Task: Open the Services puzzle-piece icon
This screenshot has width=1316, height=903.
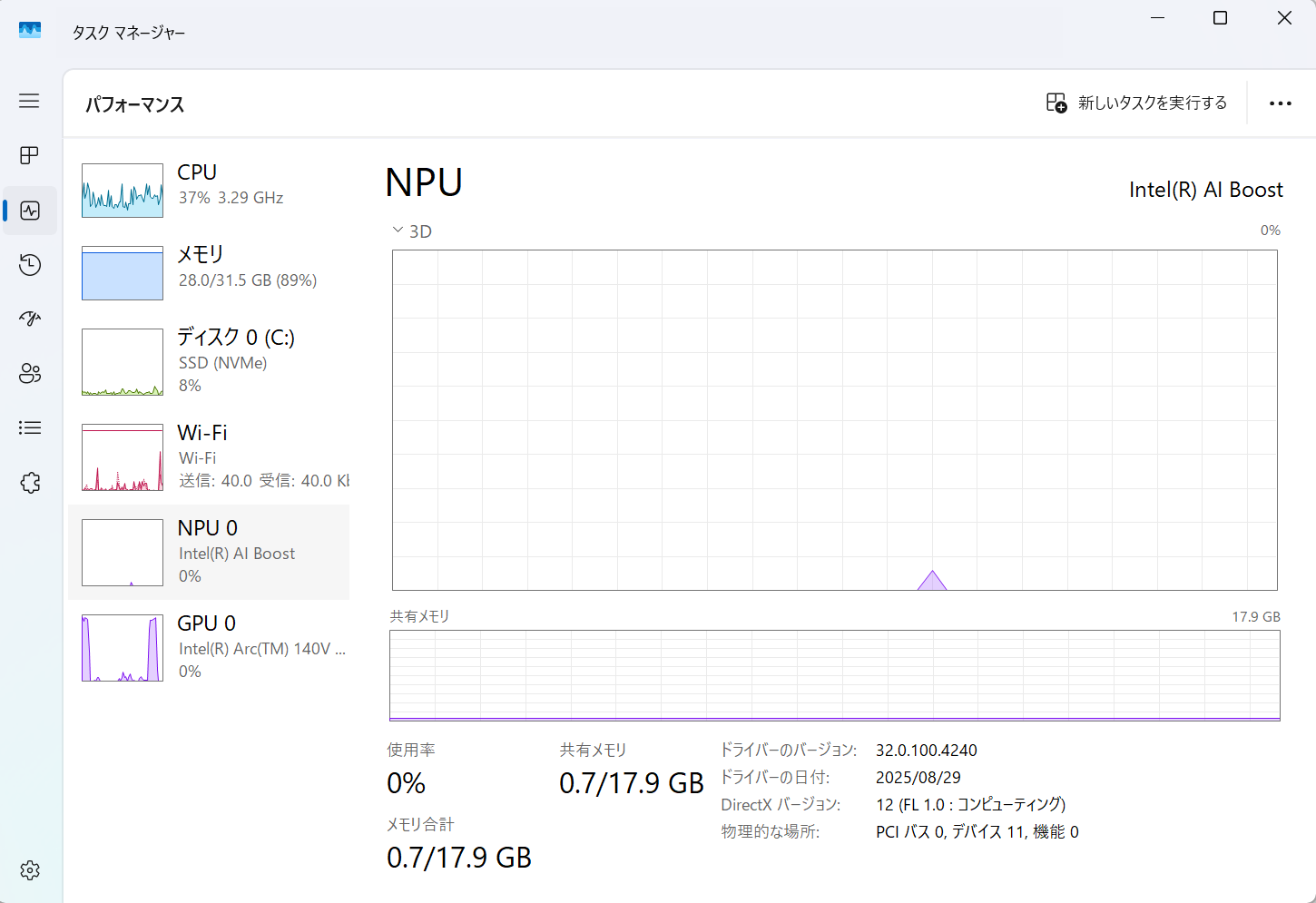Action: pos(30,483)
